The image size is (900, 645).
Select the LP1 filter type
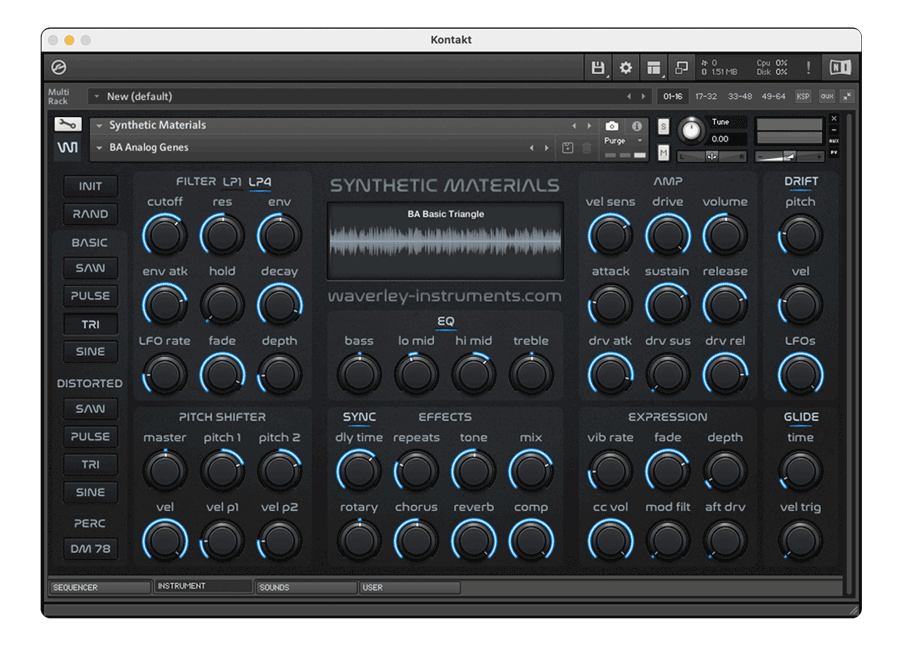pos(232,182)
